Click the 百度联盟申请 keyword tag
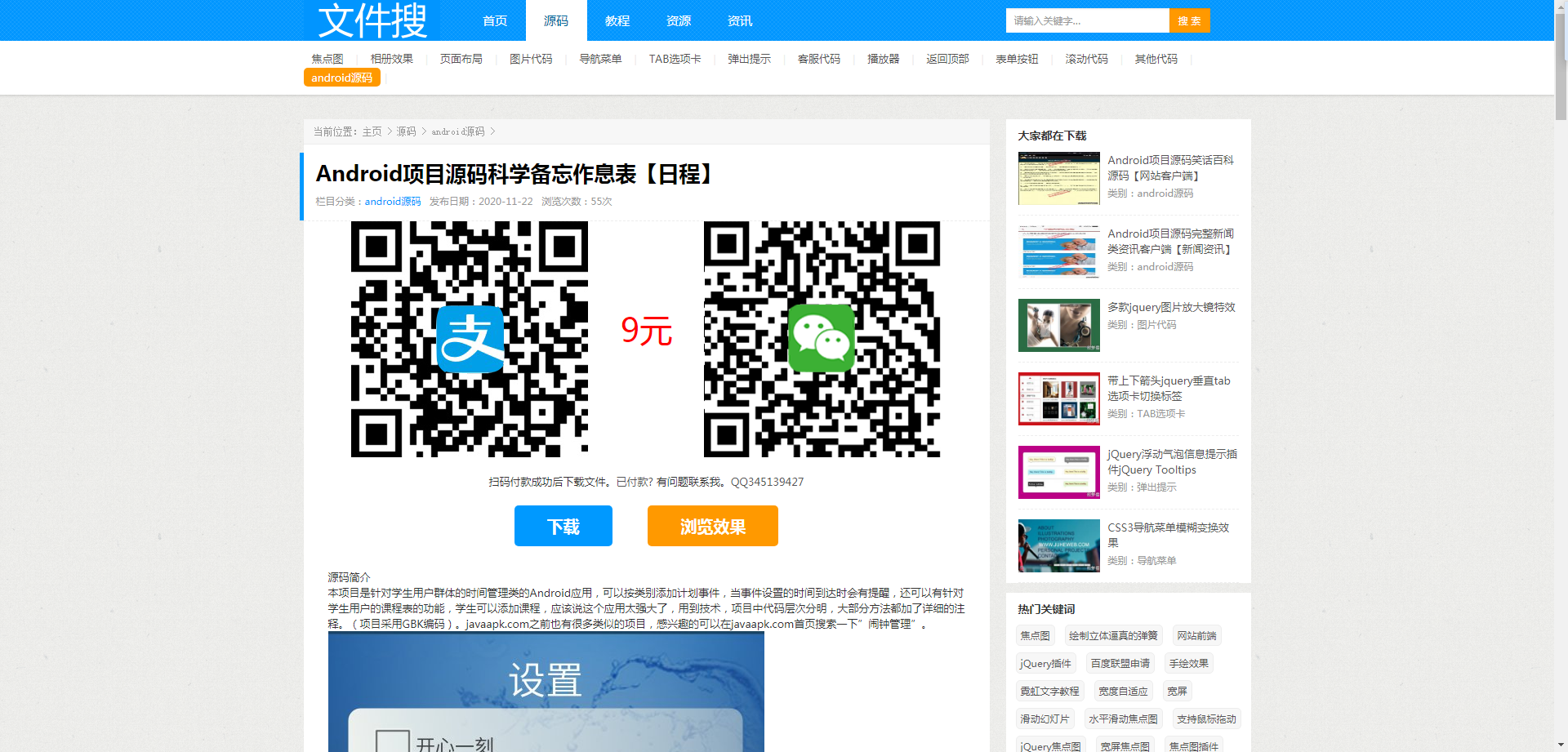This screenshot has height=752, width=1568. pyautogui.click(x=1120, y=663)
